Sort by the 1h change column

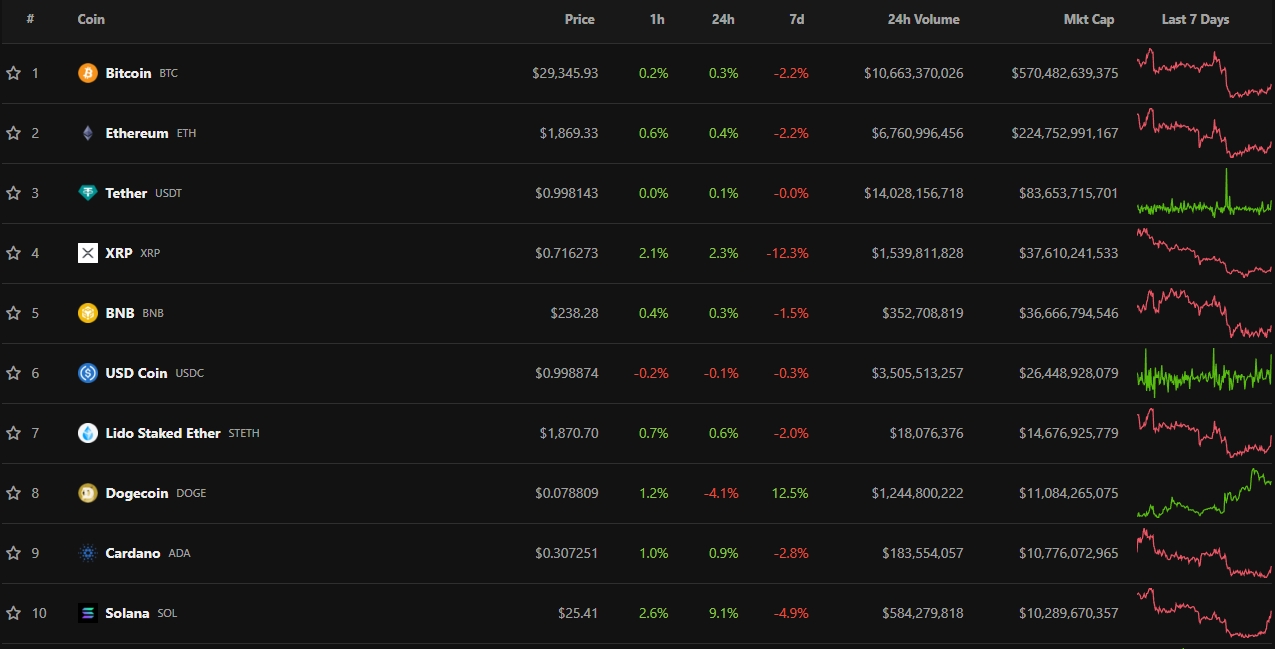(657, 19)
